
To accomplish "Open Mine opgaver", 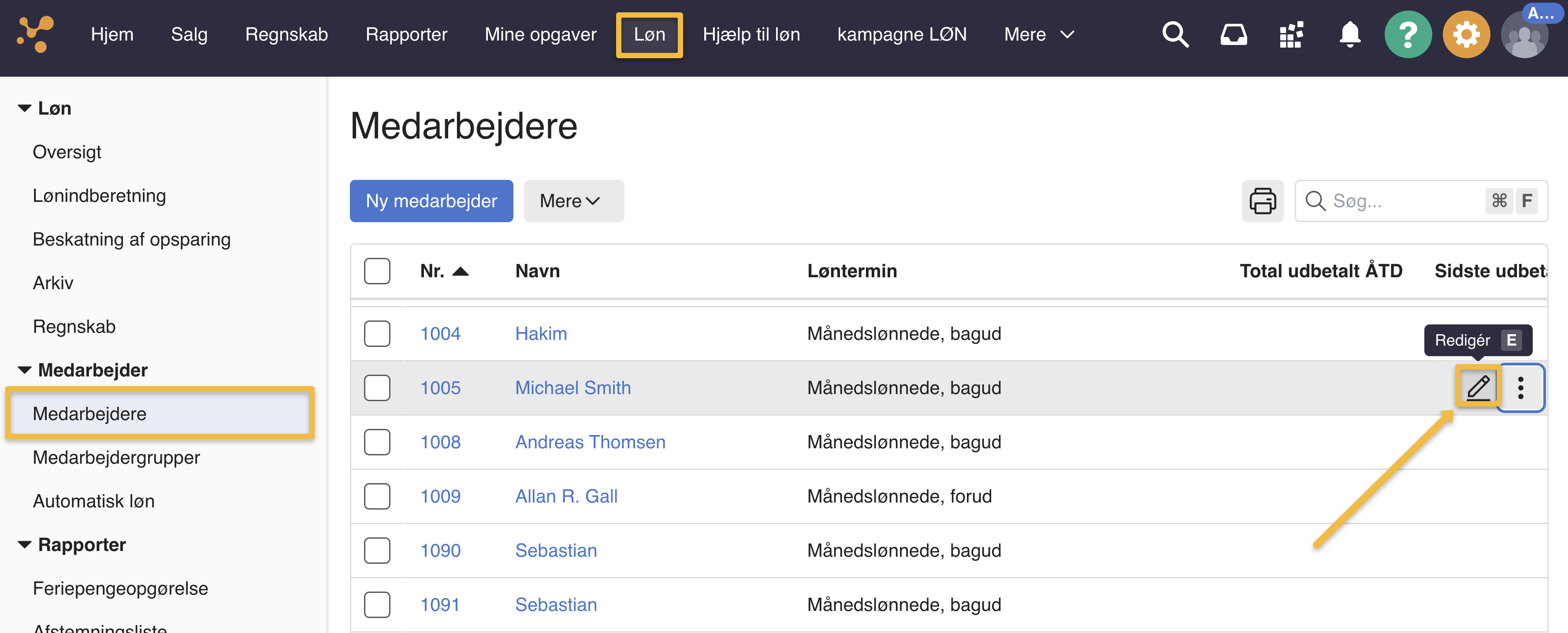I will coord(541,35).
